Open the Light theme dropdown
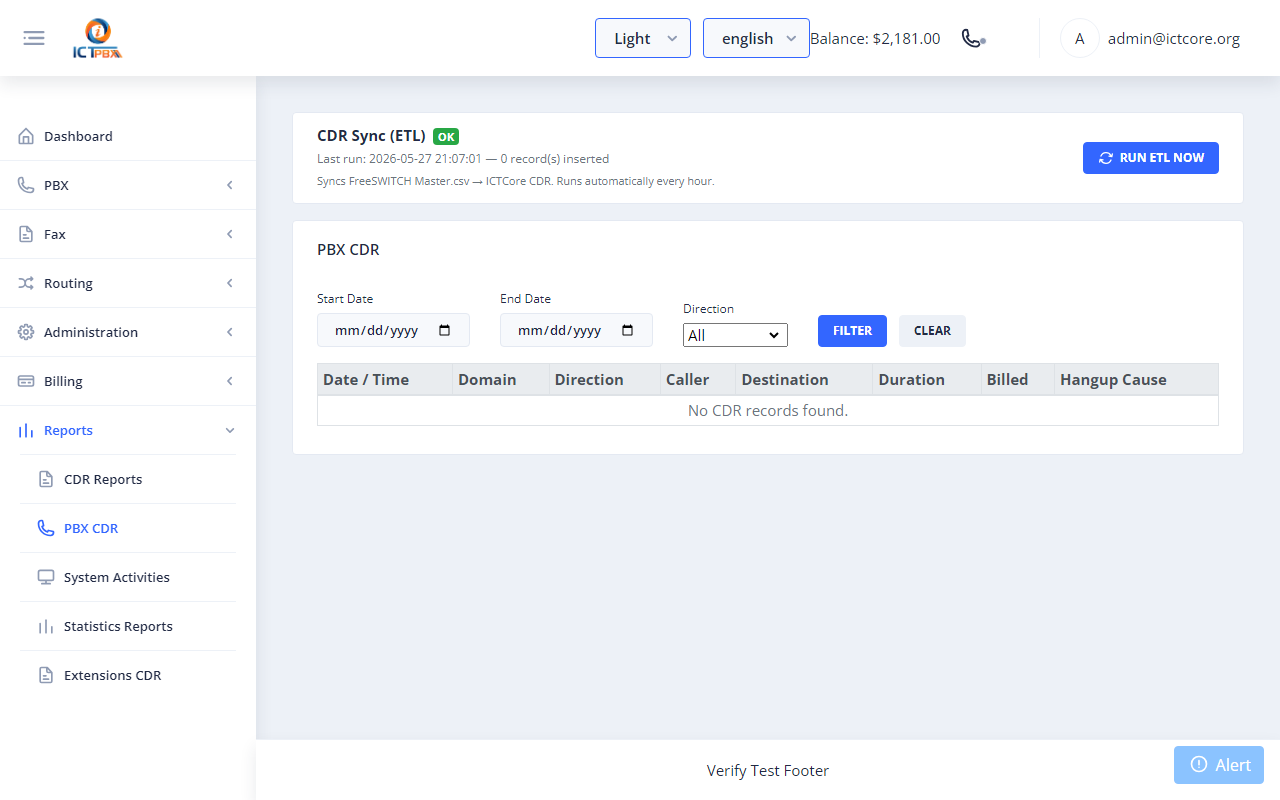The width and height of the screenshot is (1280, 800). click(x=643, y=38)
